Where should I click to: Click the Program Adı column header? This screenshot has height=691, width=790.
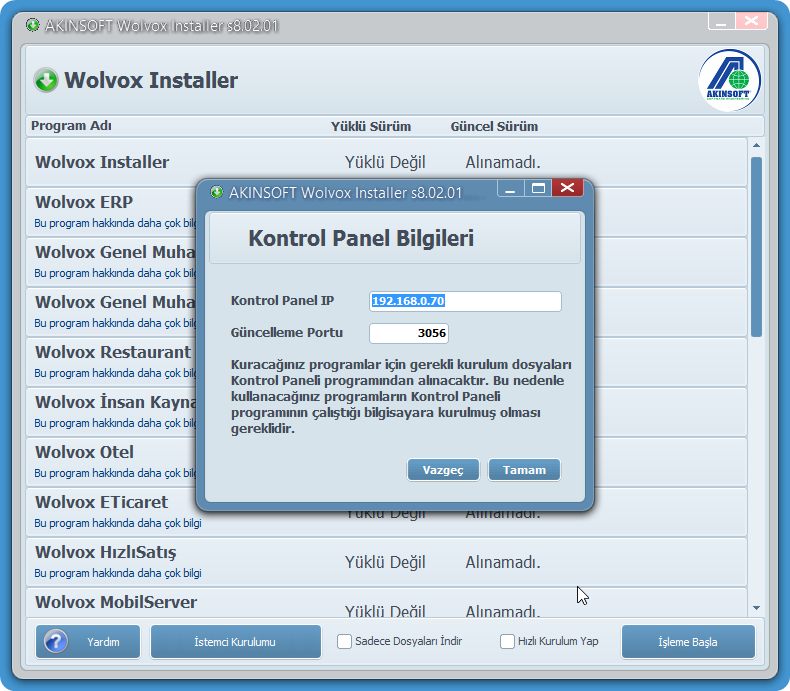[71, 126]
